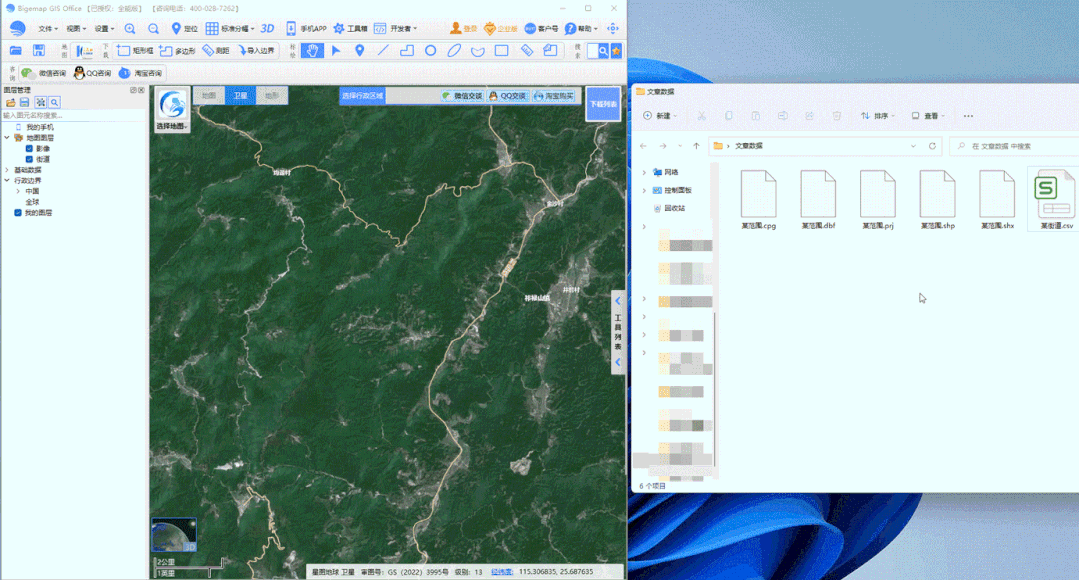This screenshot has height=580, width=1079.
Task: Activate the 测距 distance measuring tool
Action: (x=216, y=51)
